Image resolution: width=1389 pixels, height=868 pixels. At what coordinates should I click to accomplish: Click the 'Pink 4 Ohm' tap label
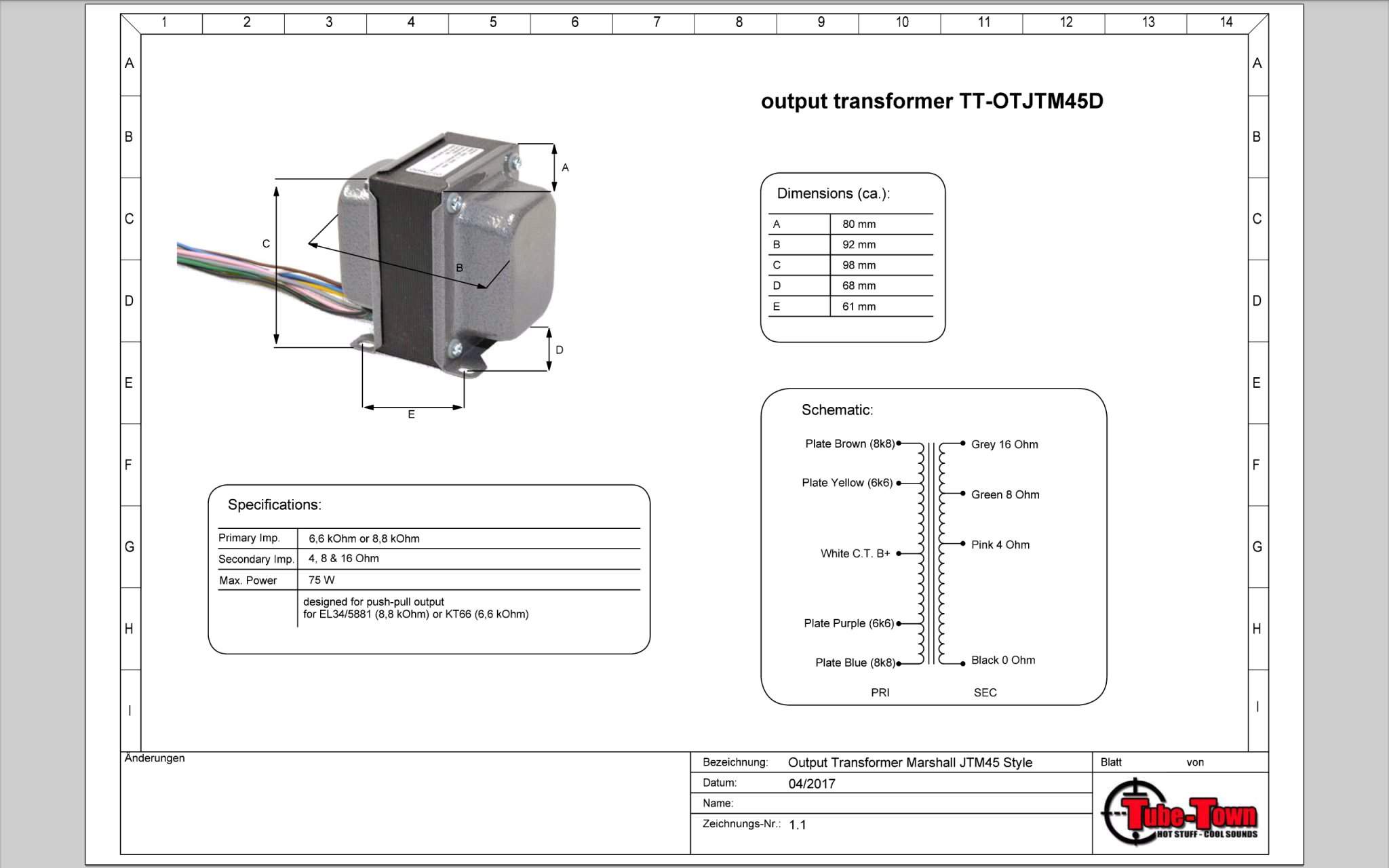point(1000,545)
